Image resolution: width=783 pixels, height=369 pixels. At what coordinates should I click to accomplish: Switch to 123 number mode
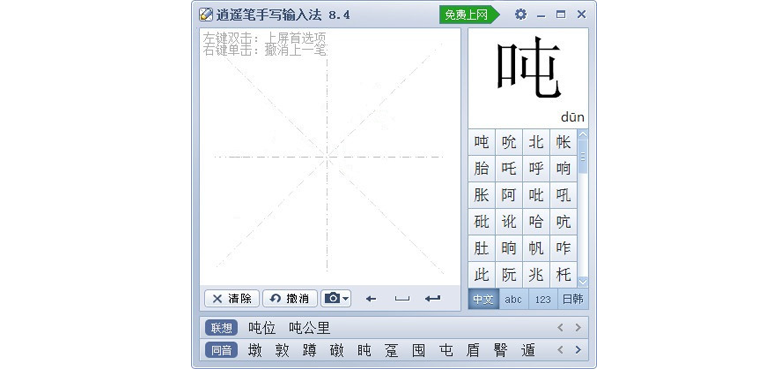(x=543, y=300)
